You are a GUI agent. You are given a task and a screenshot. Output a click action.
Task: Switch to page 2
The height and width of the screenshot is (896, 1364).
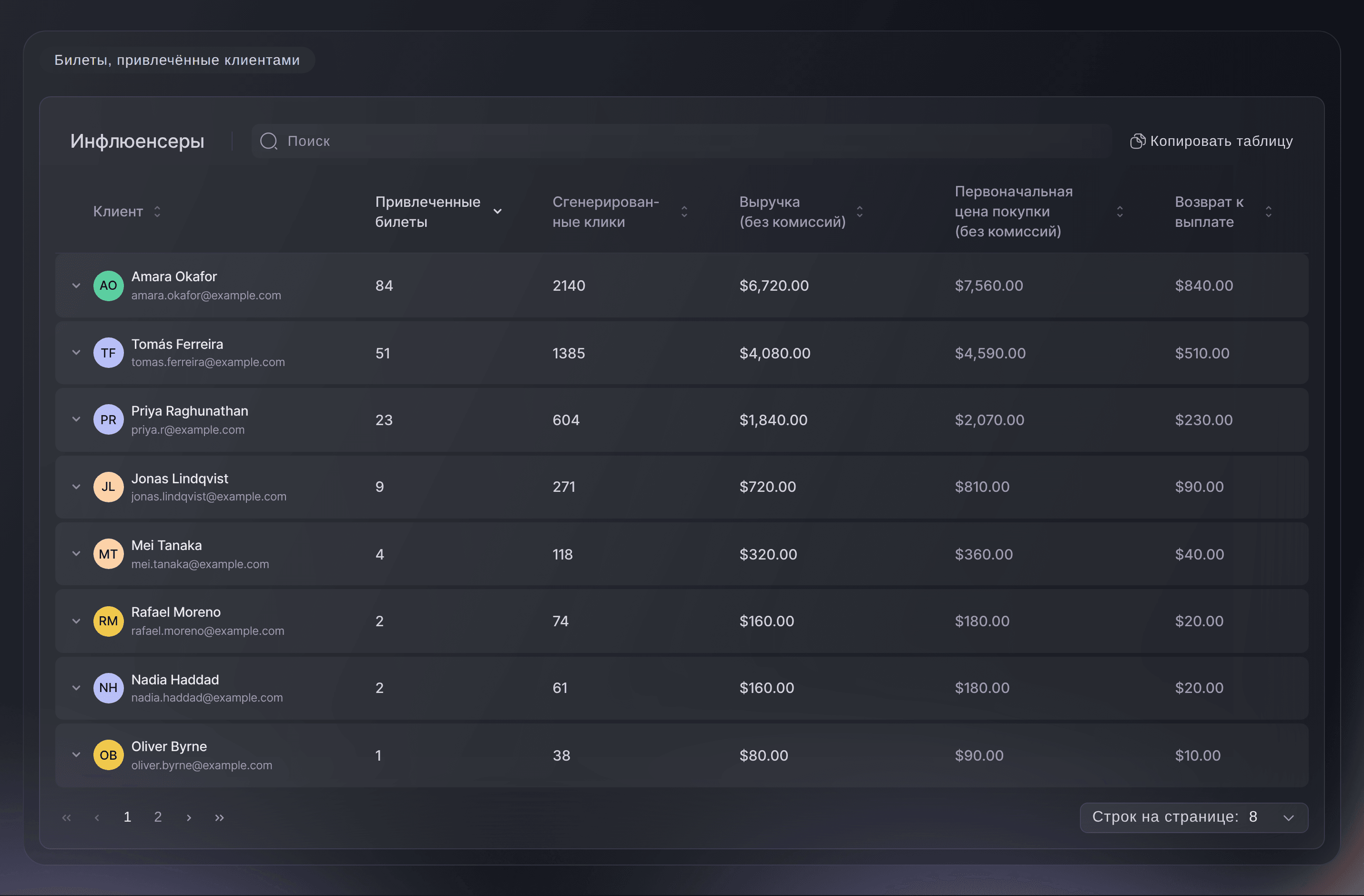click(x=158, y=817)
